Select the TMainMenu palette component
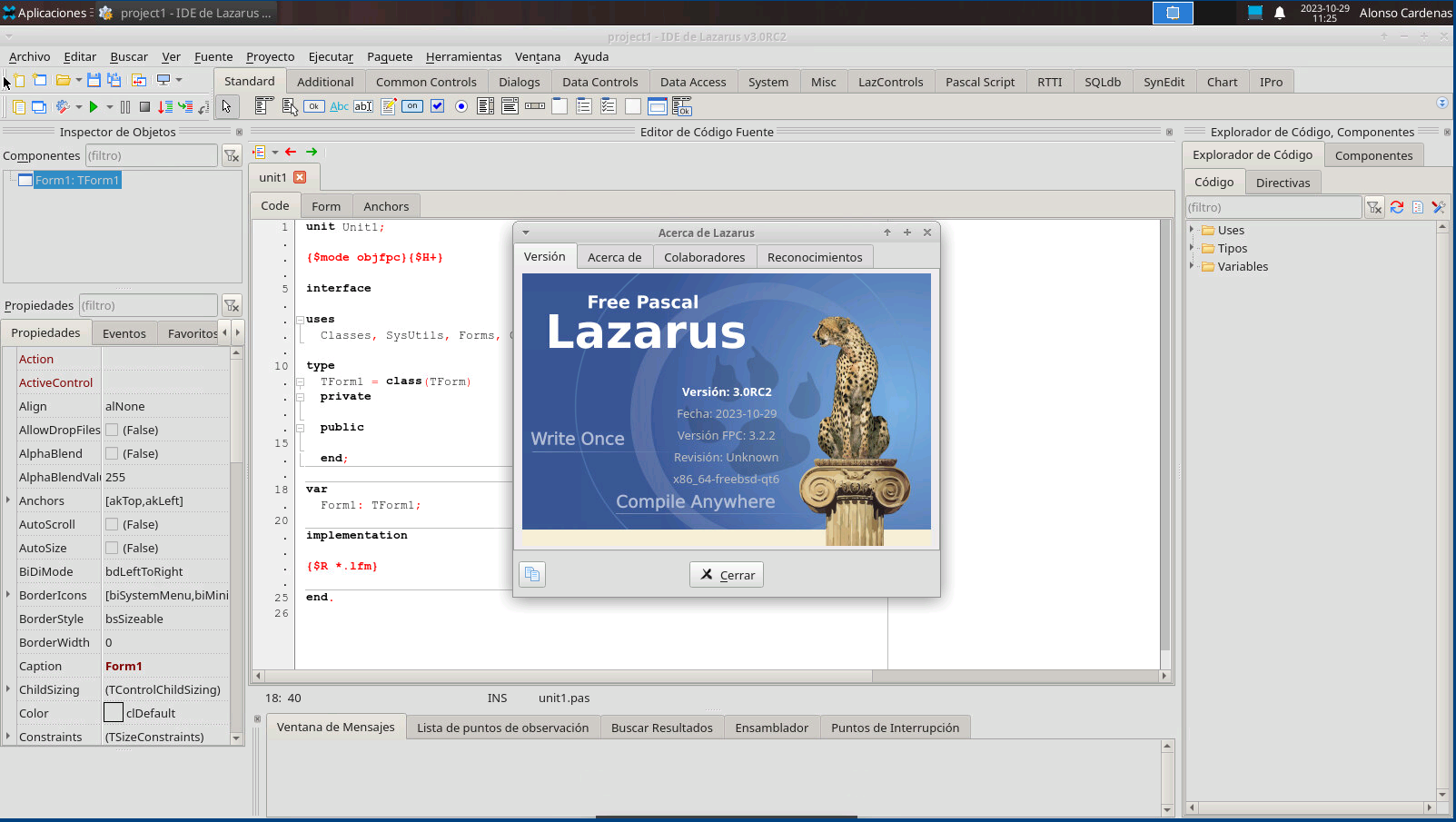Viewport: 1456px width, 822px height. point(263,106)
